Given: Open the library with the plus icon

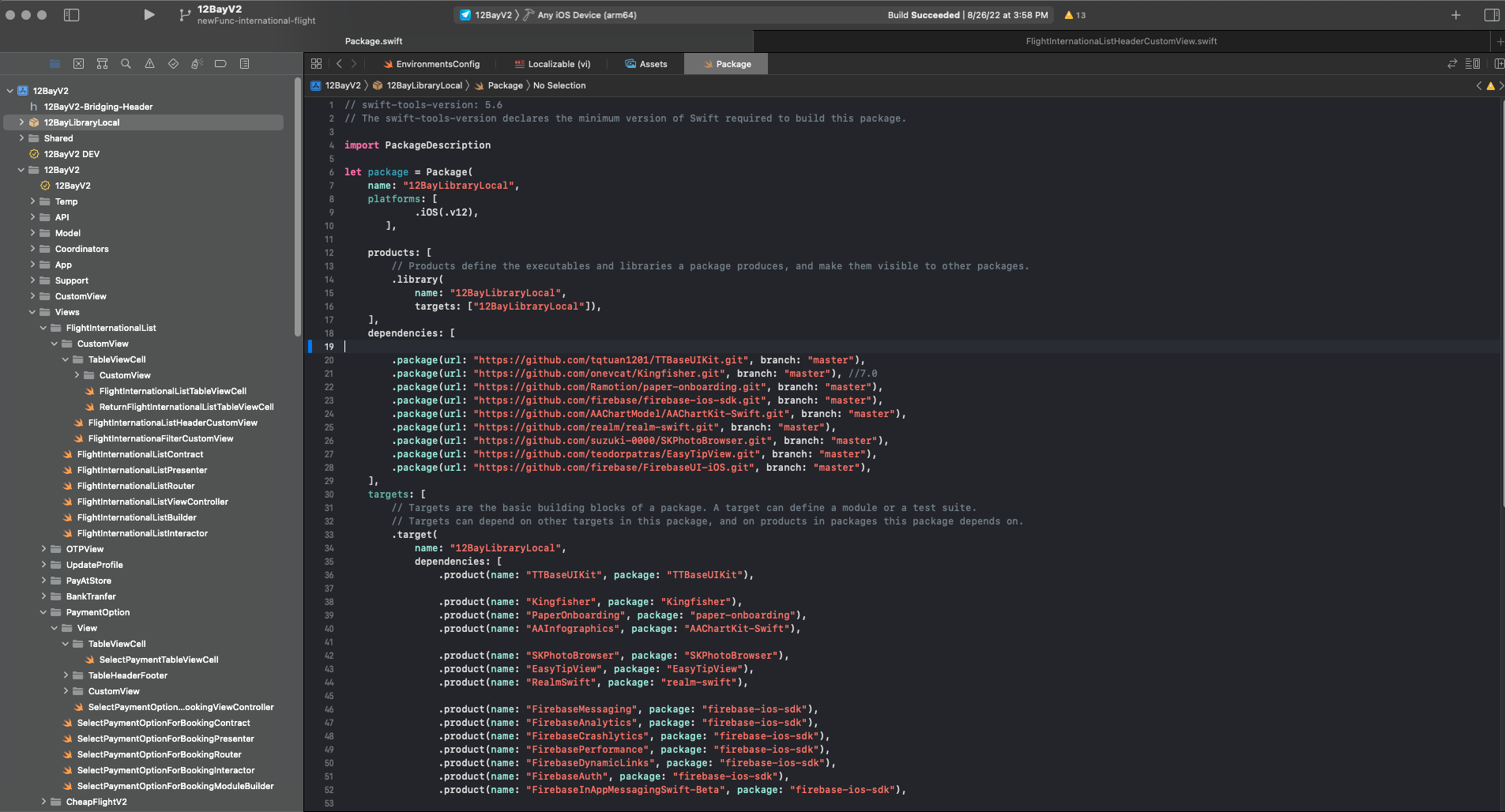Looking at the screenshot, I should 1456,14.
